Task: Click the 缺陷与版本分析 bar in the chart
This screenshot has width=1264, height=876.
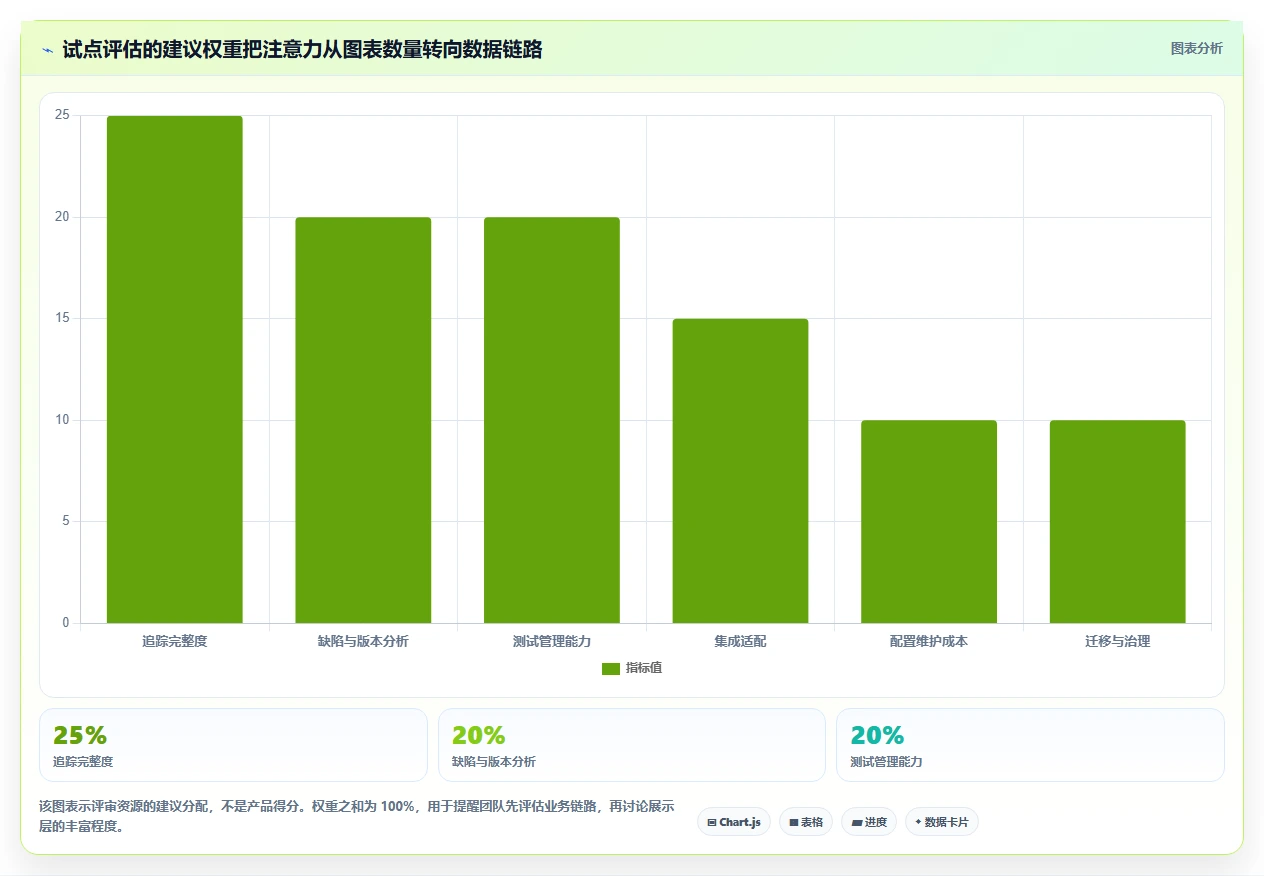Action: [x=363, y=420]
